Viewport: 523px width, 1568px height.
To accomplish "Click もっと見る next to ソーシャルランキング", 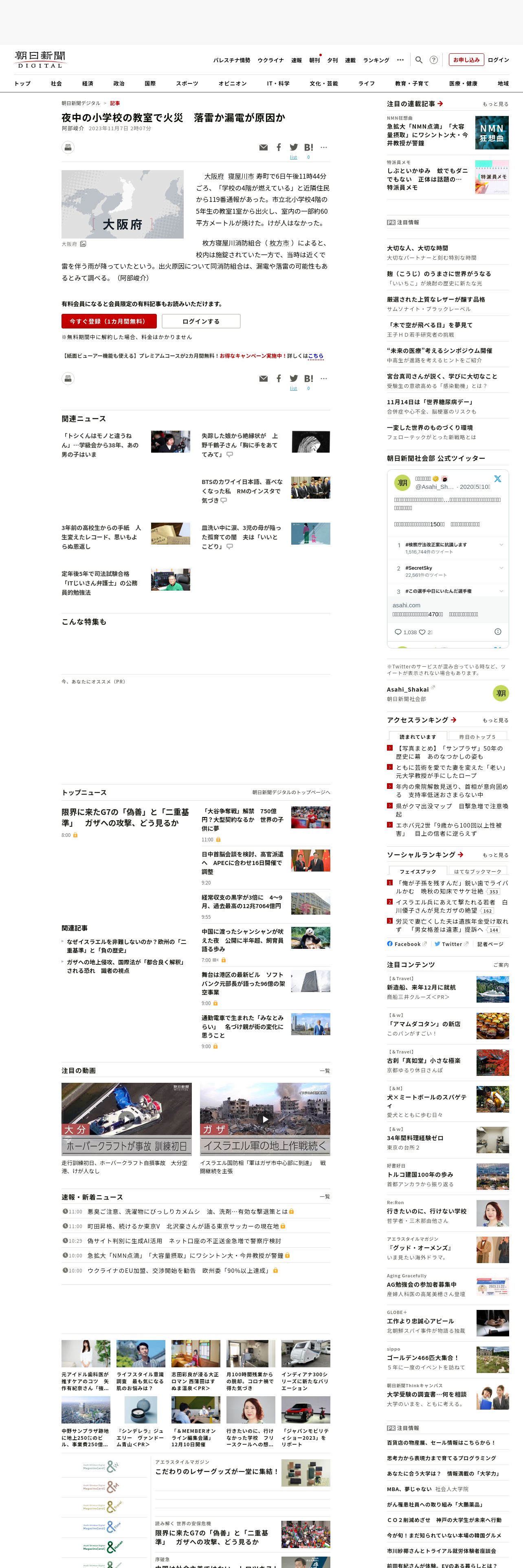I will pos(496,855).
